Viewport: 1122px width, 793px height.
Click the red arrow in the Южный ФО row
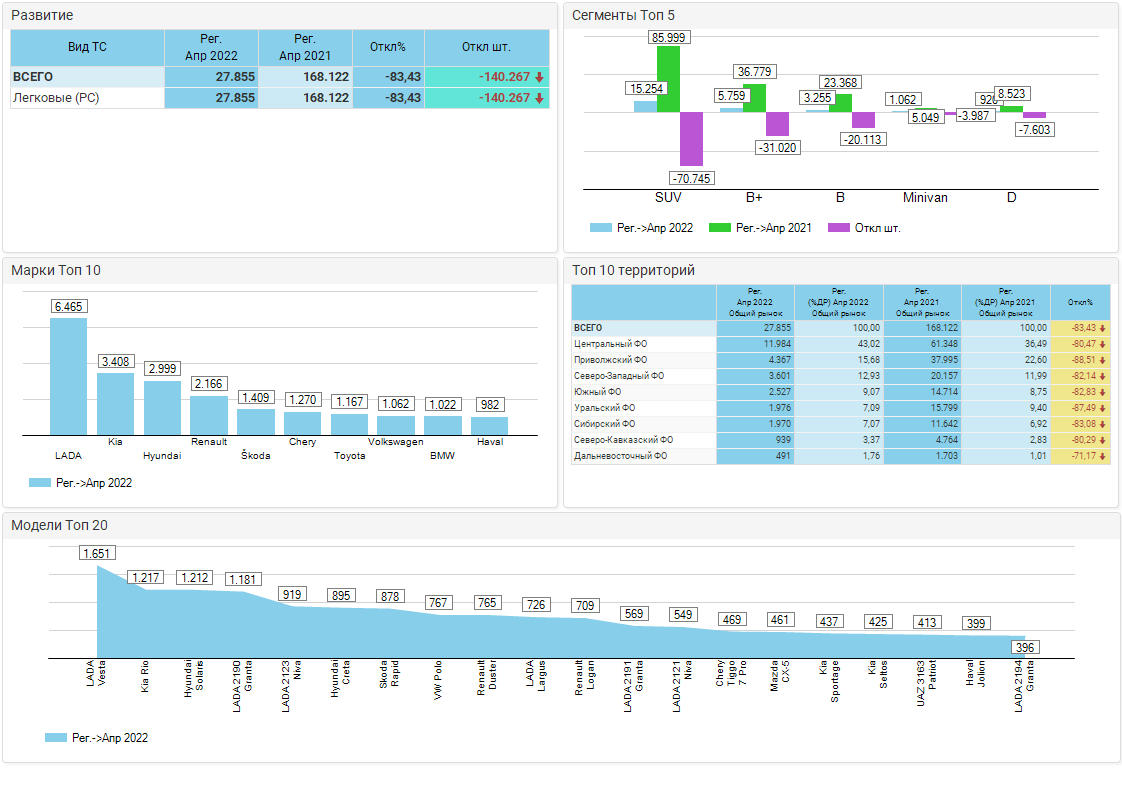[x=1102, y=392]
